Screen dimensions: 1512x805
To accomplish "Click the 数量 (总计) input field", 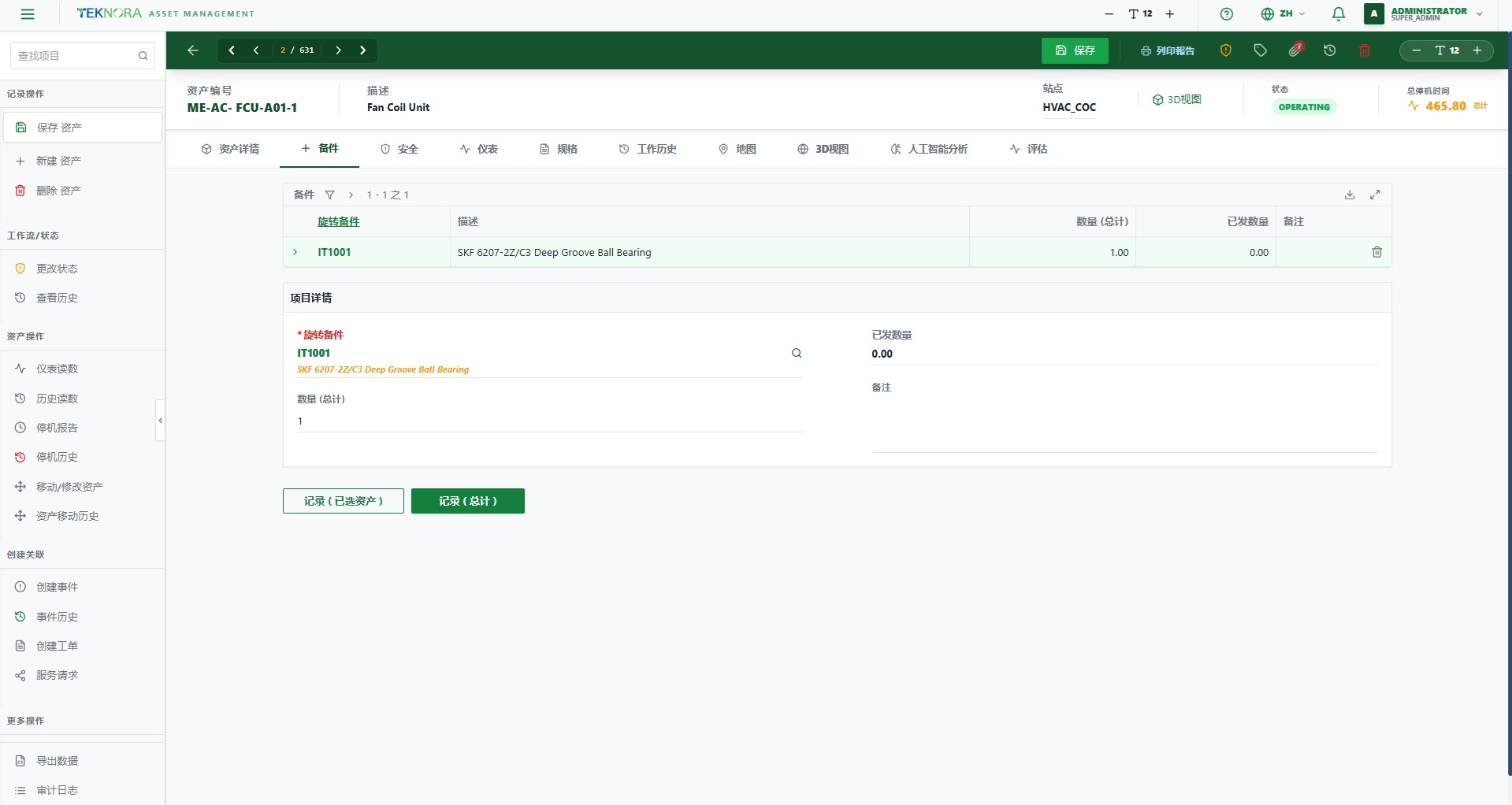I will pos(549,421).
